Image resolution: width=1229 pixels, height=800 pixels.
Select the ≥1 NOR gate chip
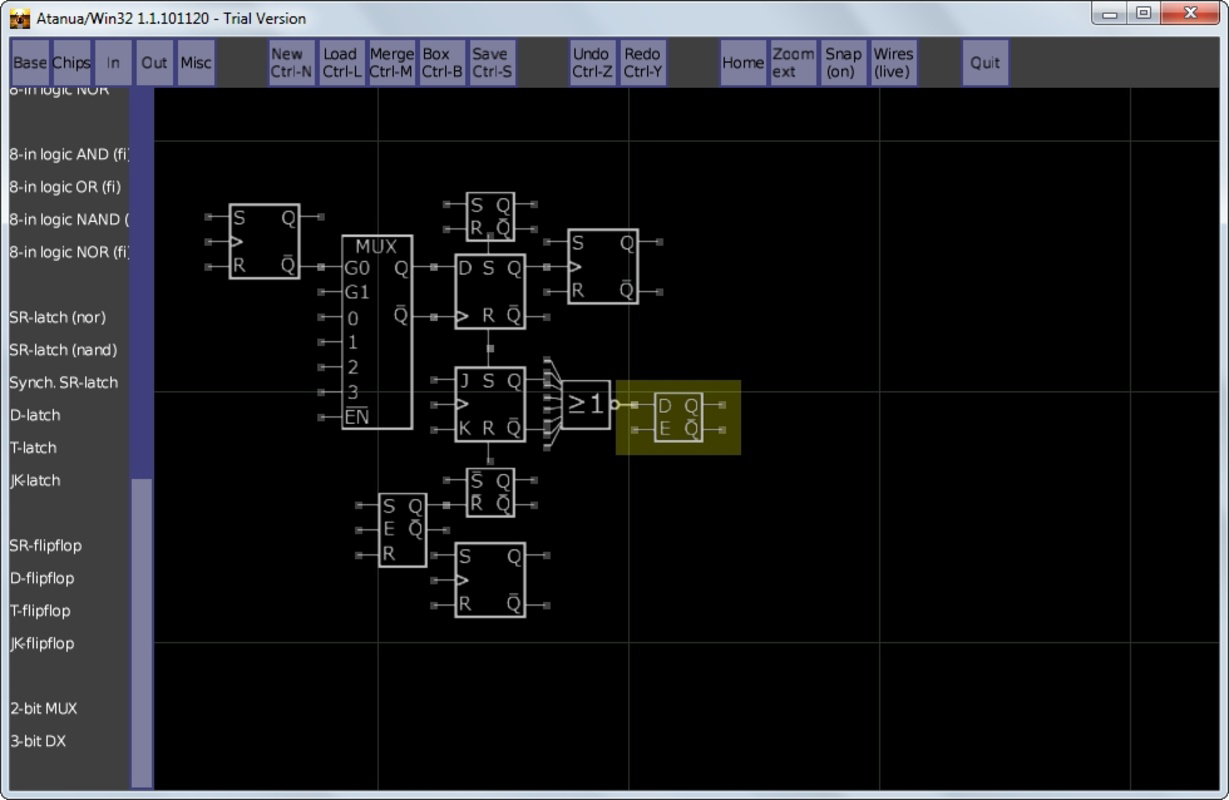tap(586, 404)
